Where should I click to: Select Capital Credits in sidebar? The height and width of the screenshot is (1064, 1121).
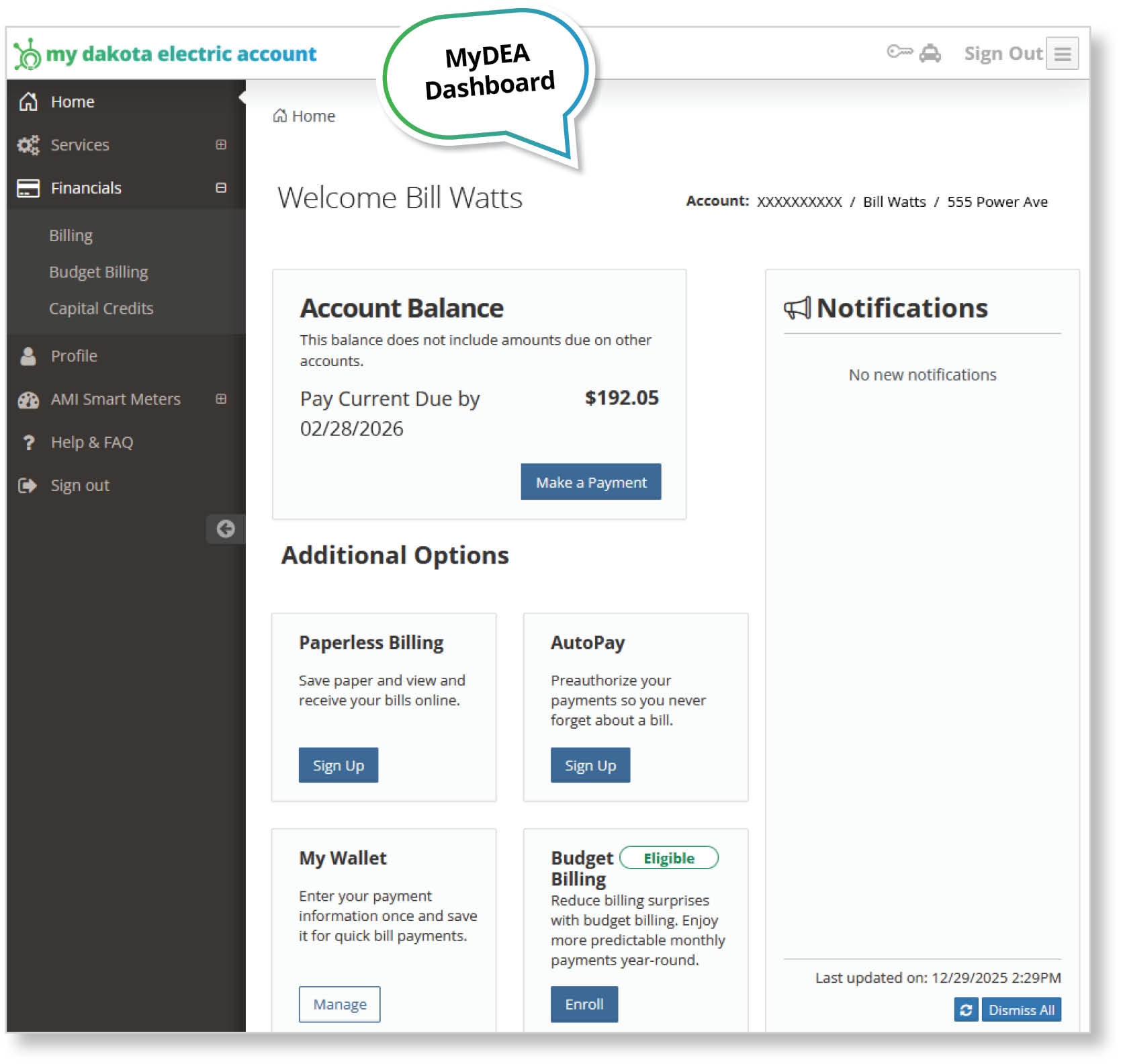click(x=101, y=308)
